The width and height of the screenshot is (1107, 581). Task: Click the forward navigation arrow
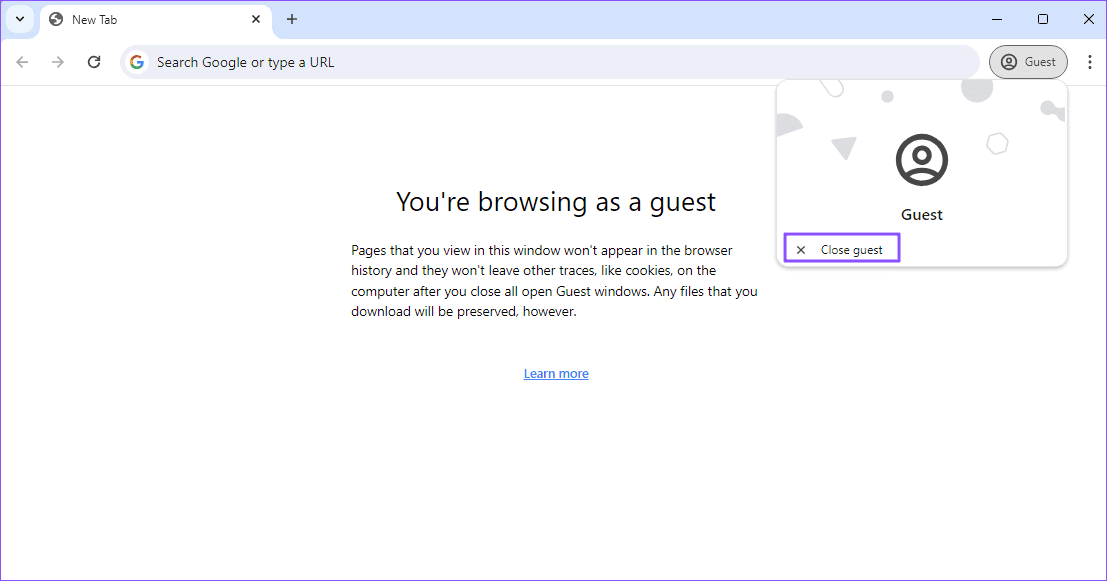click(x=58, y=62)
